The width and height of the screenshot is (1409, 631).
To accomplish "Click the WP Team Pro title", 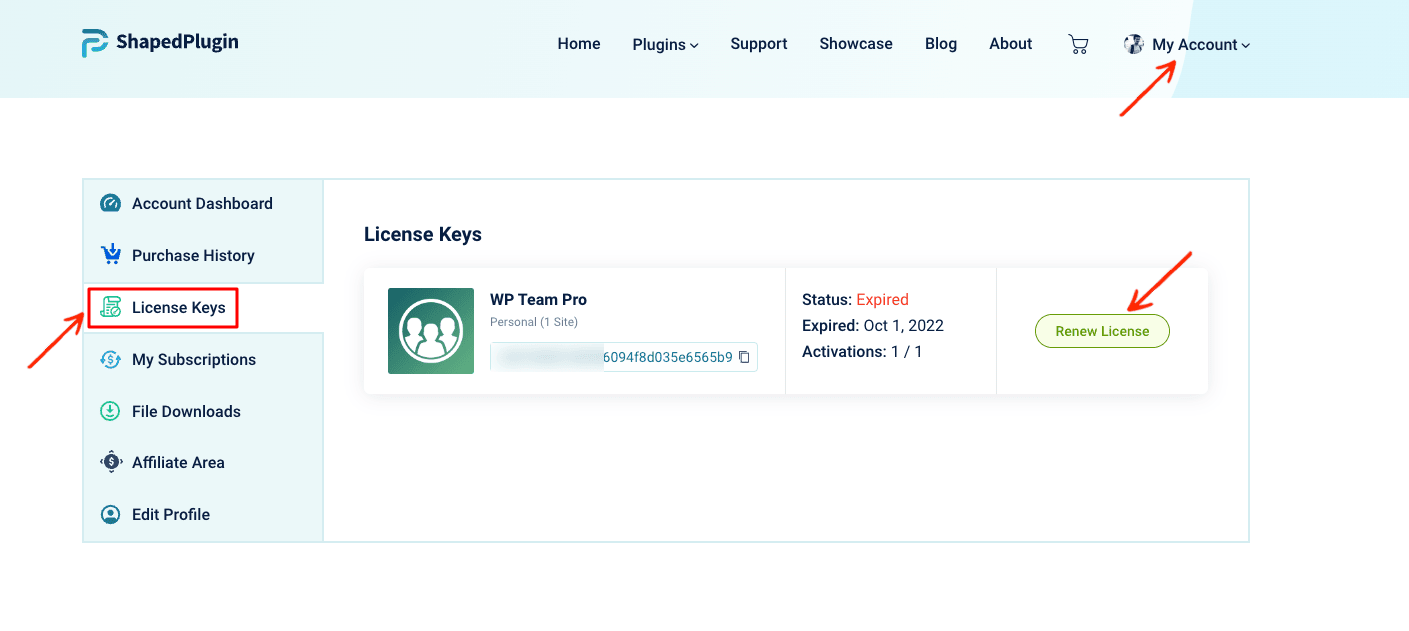I will coord(538,300).
